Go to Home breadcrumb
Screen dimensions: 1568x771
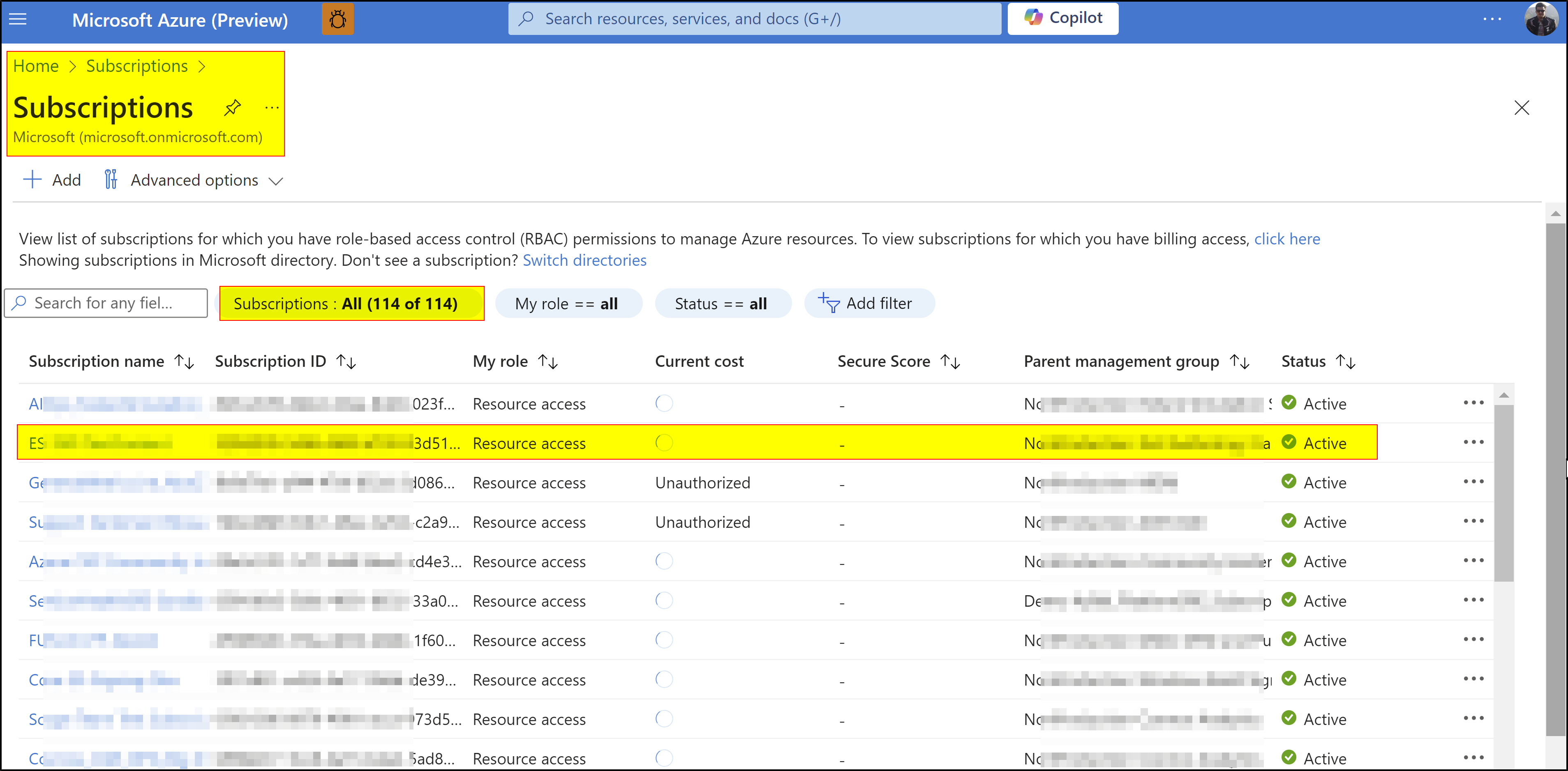click(x=36, y=66)
